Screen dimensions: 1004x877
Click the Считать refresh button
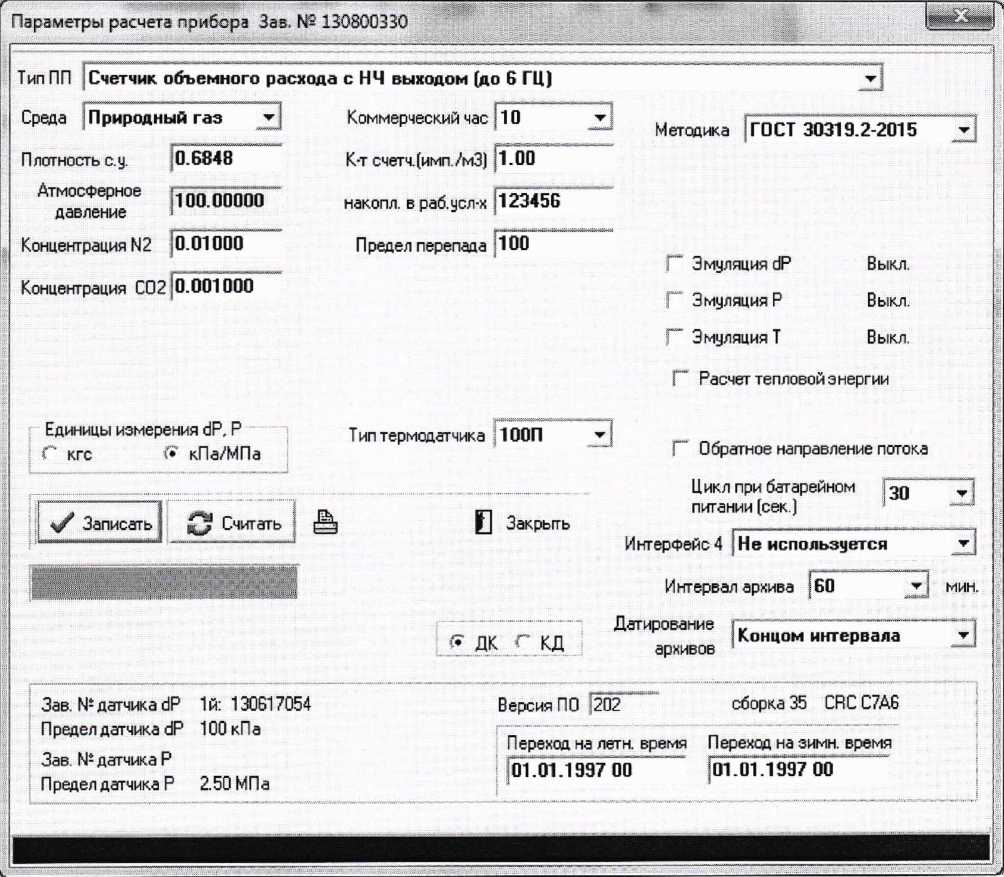click(231, 523)
